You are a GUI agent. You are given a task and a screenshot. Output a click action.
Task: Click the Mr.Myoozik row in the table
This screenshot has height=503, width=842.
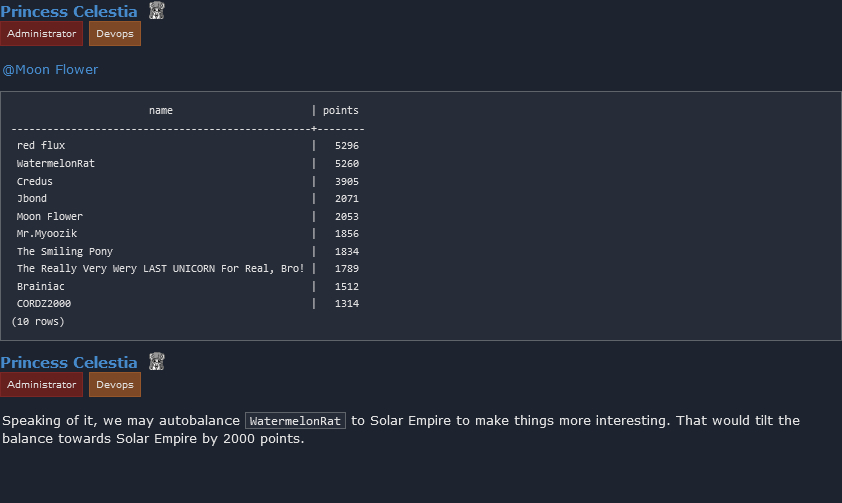pos(47,234)
